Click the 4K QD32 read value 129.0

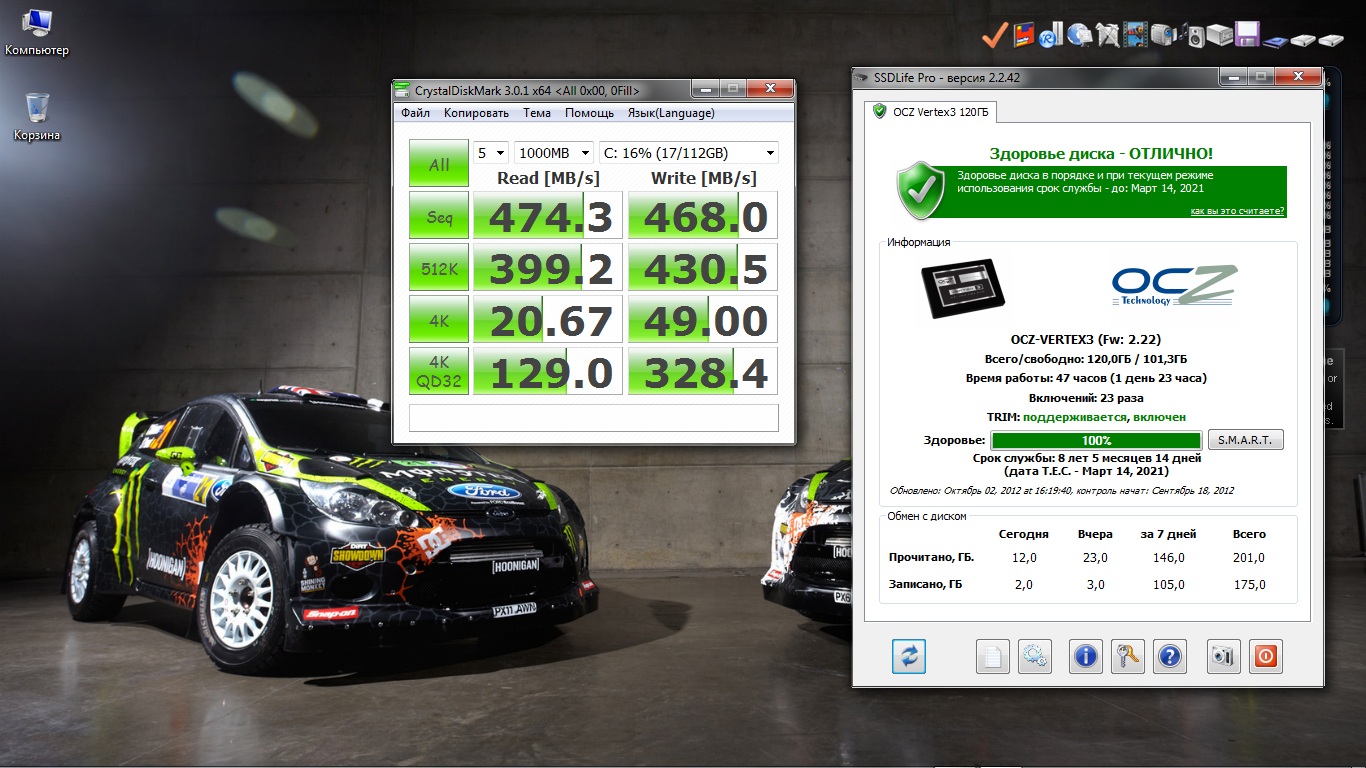548,372
